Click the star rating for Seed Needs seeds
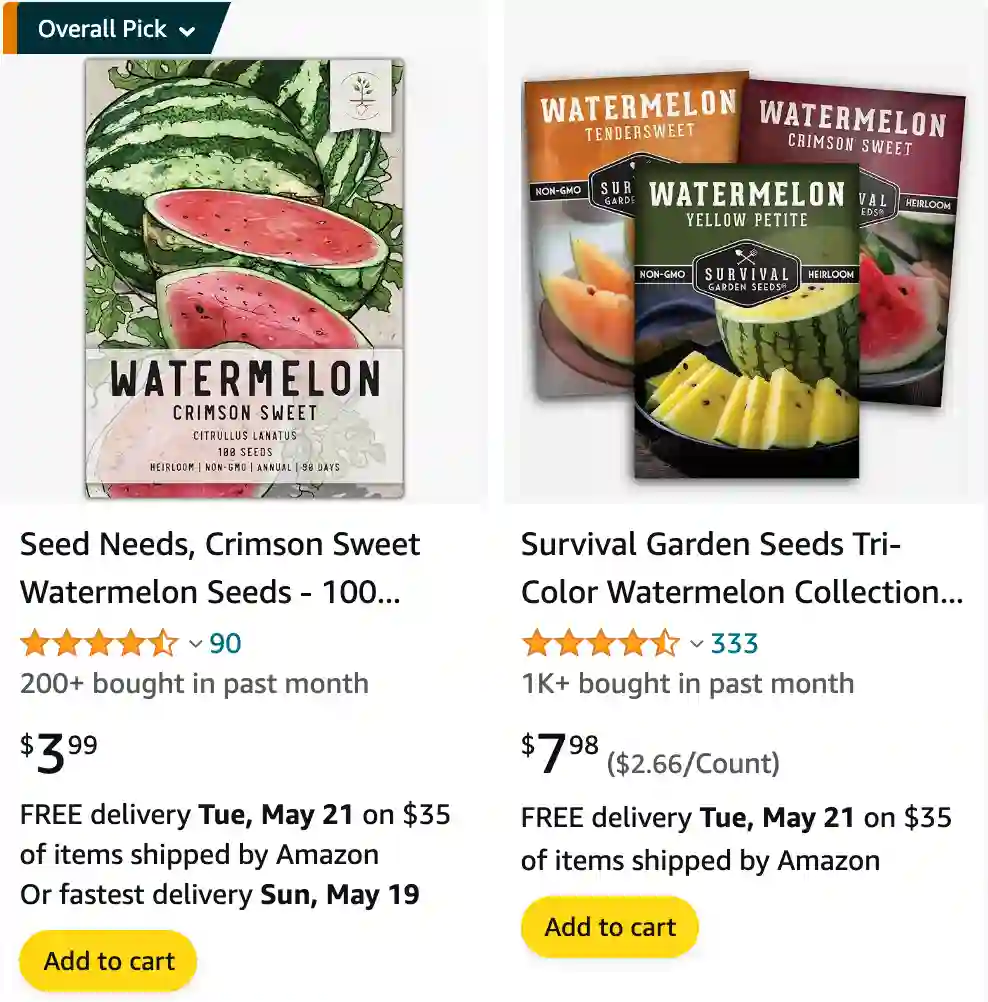 tap(98, 643)
